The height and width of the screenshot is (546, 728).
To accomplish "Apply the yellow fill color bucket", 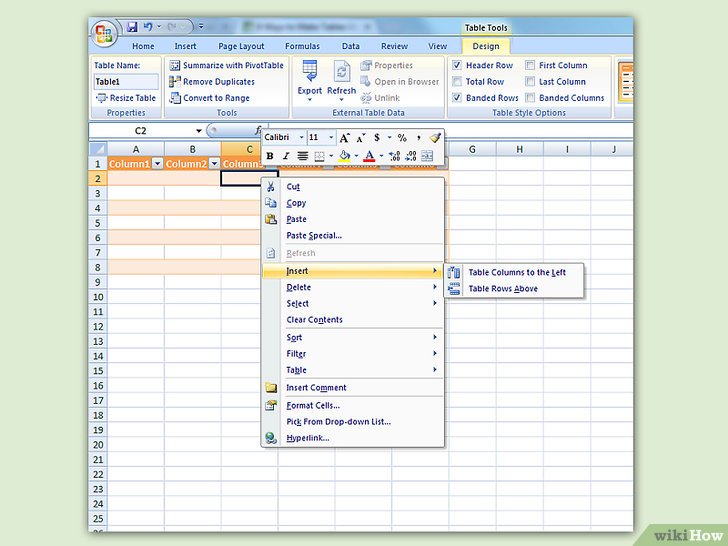I will [x=344, y=156].
